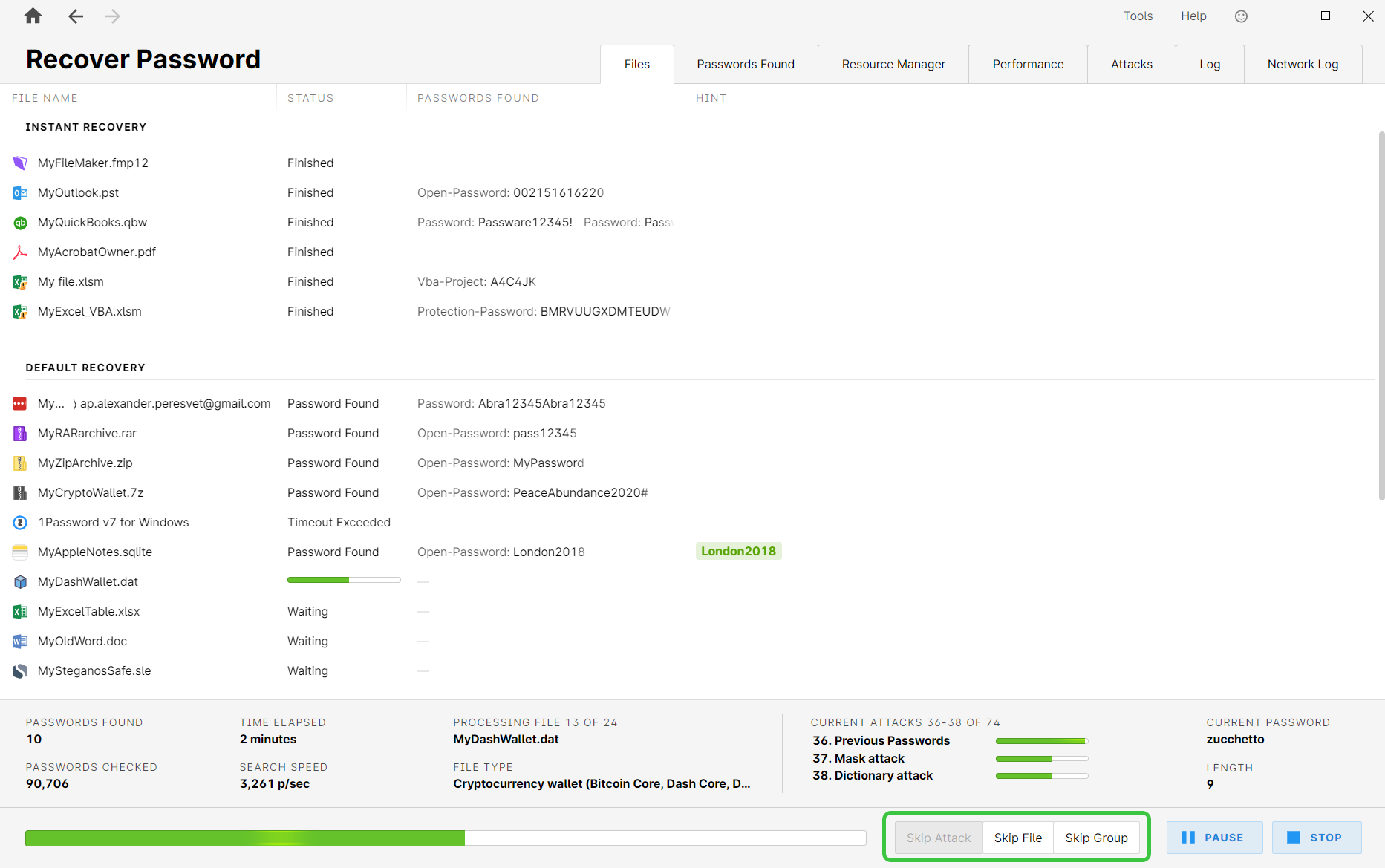Image resolution: width=1385 pixels, height=868 pixels.
Task: Select the MyQuickBooks.qbw QuickBooks icon
Action: (x=20, y=222)
